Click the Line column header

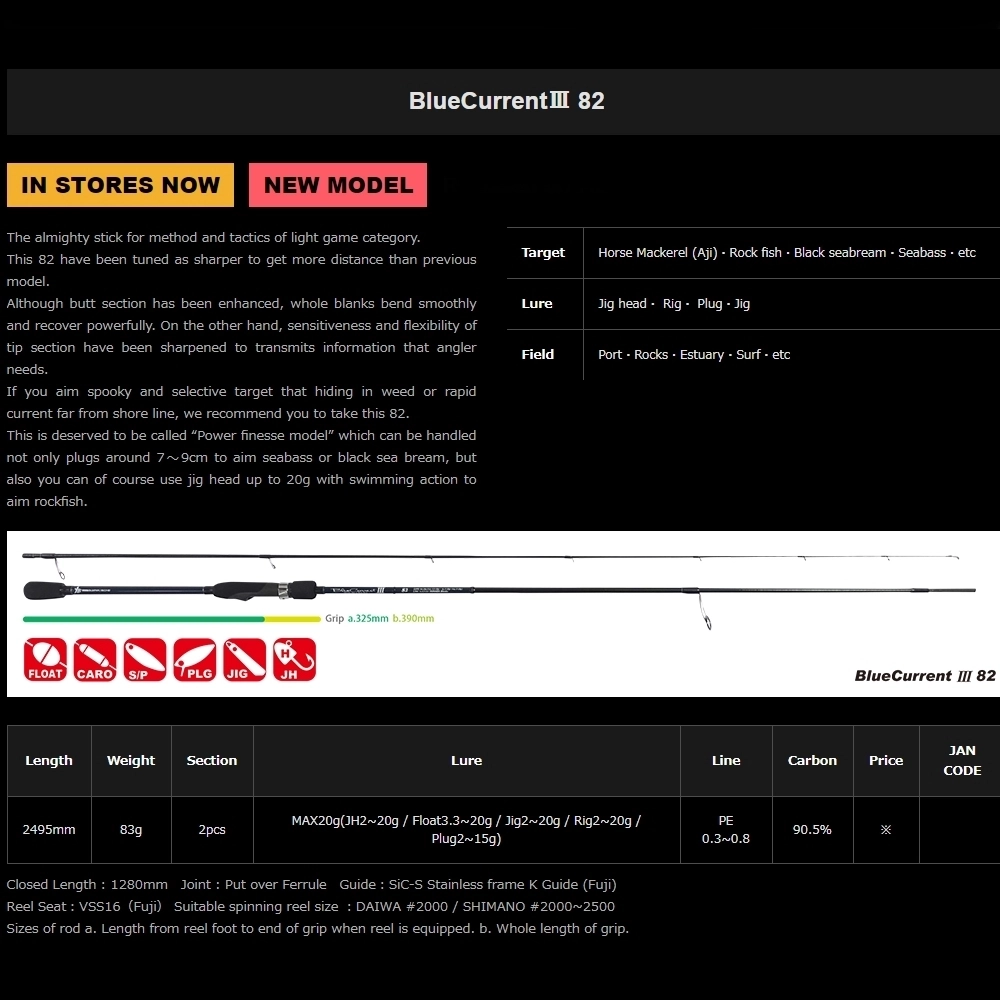point(726,760)
